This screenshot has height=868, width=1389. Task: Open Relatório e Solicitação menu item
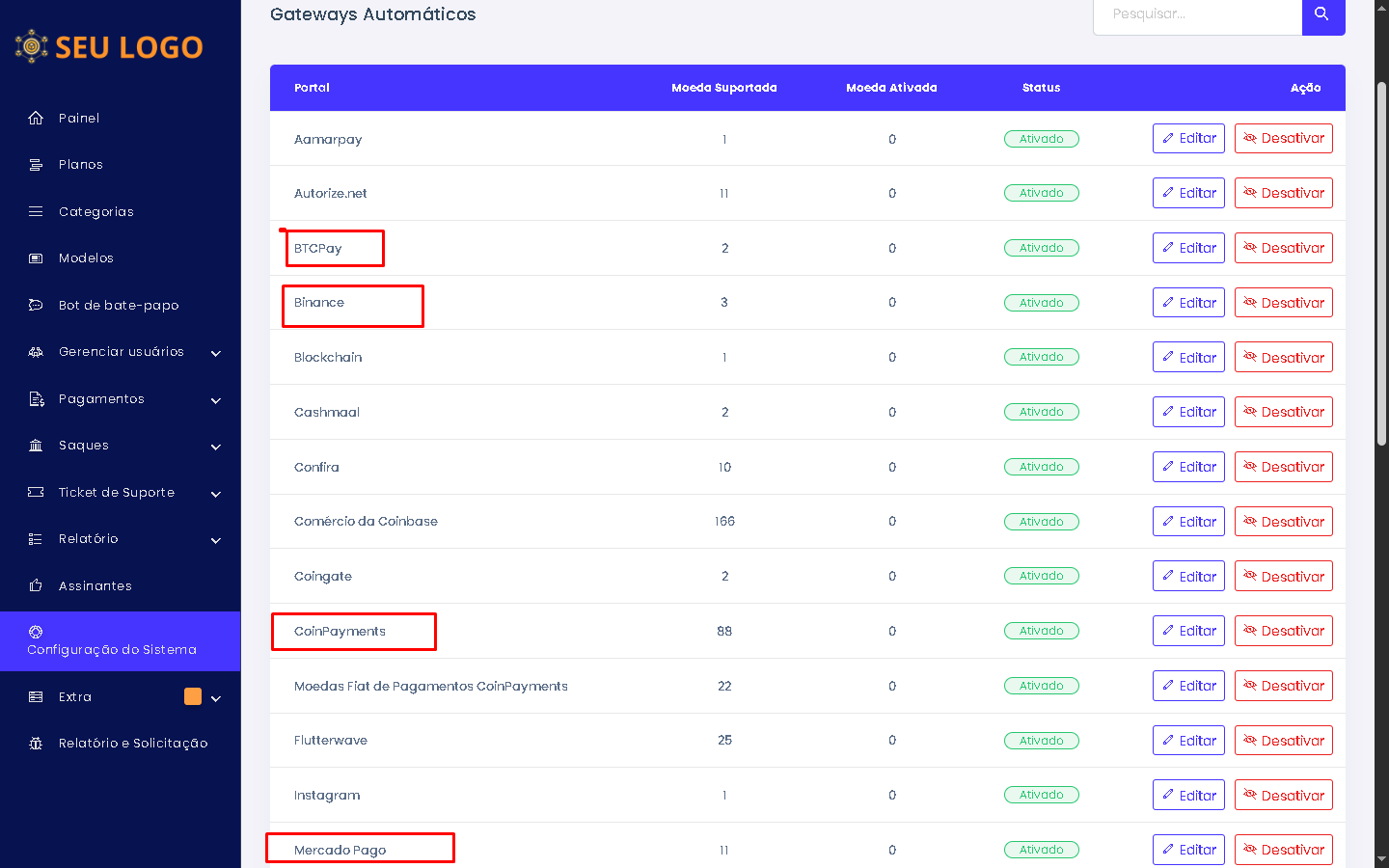(x=132, y=744)
